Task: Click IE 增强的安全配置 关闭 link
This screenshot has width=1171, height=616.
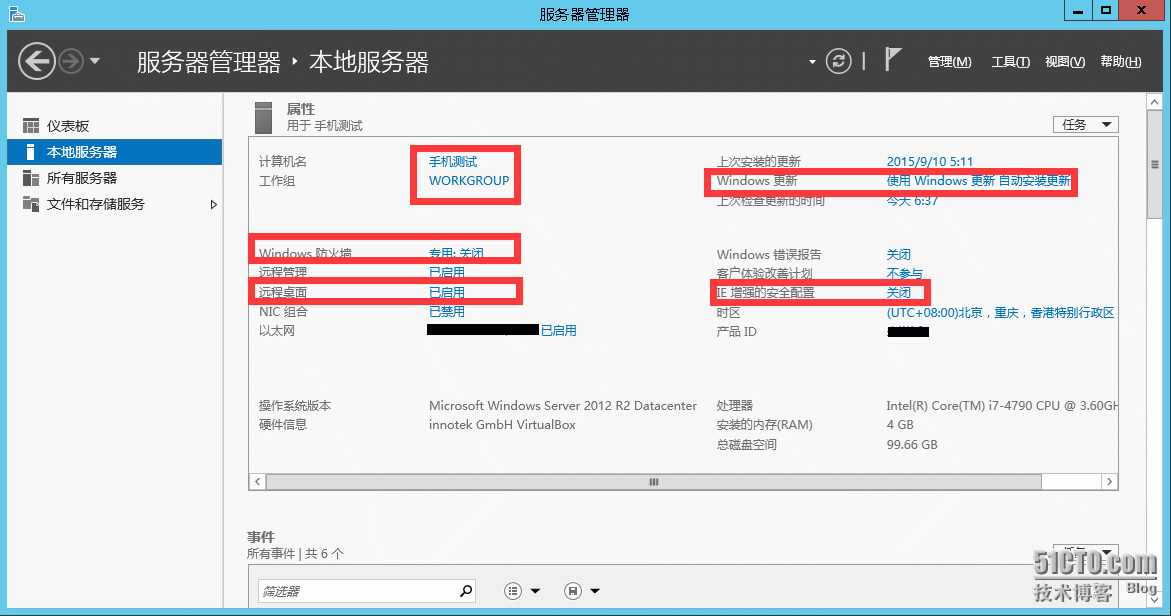Action: [x=898, y=293]
